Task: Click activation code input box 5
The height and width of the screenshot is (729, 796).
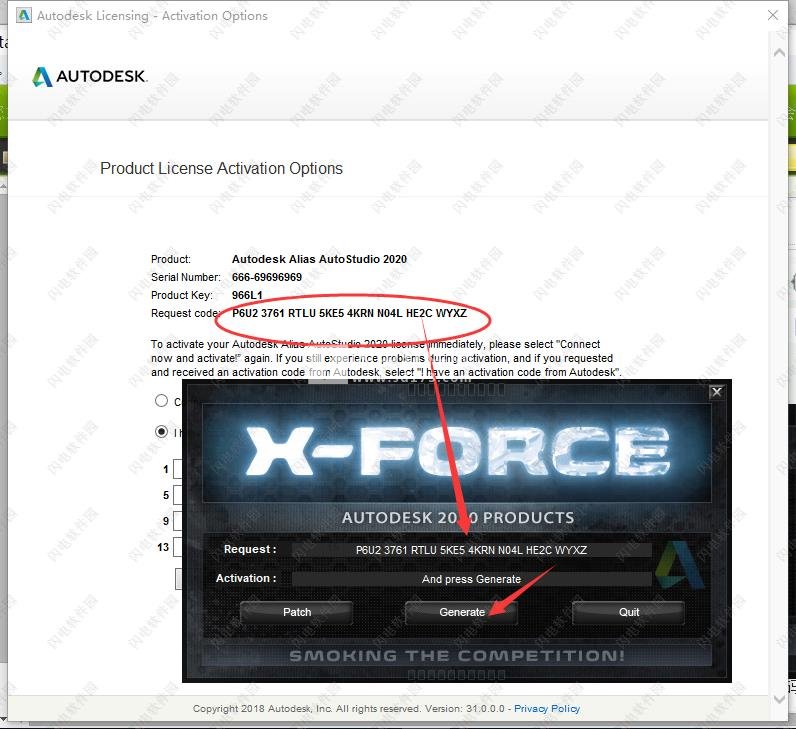Action: tap(177, 495)
